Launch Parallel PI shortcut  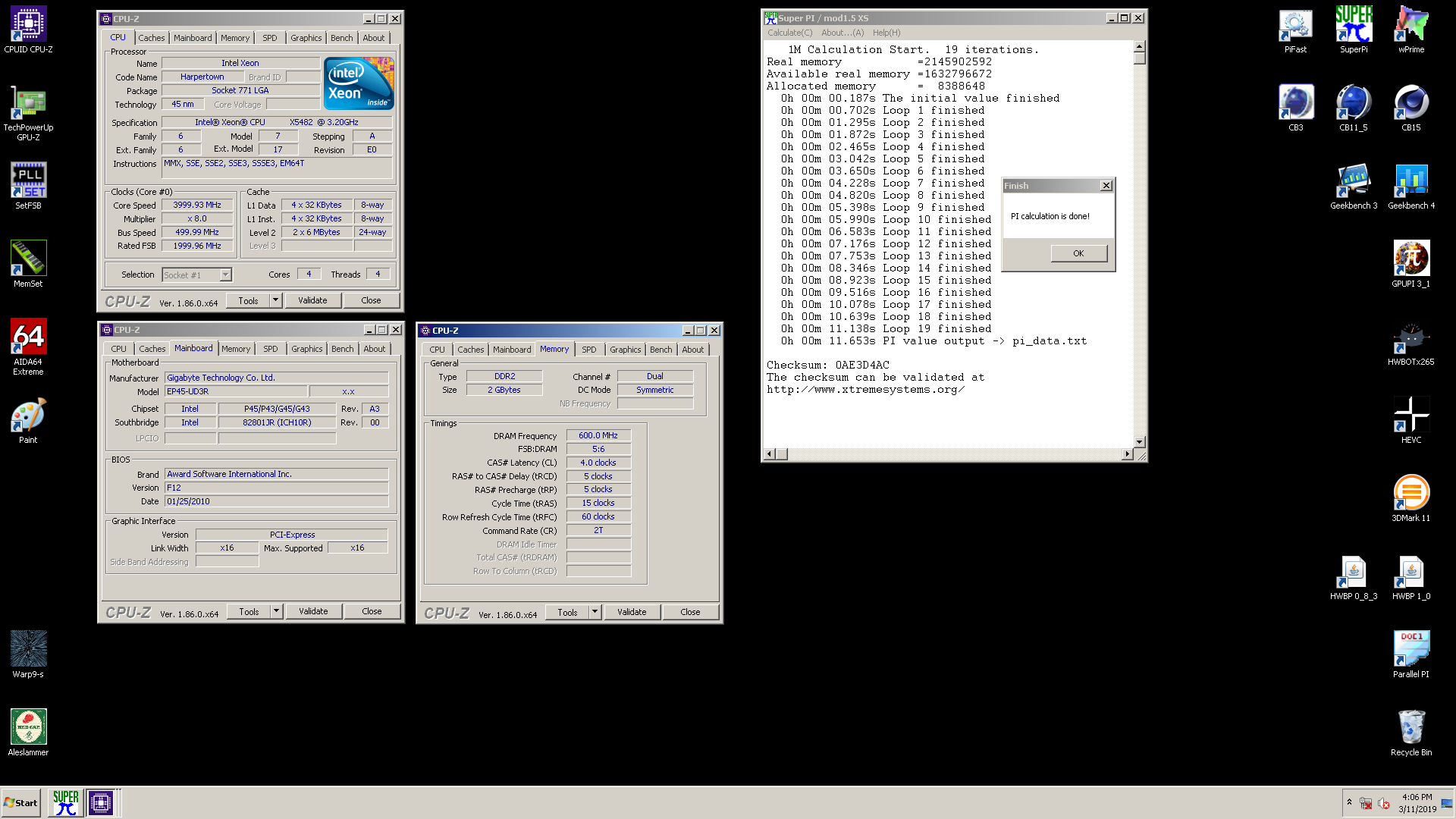coord(1411,654)
